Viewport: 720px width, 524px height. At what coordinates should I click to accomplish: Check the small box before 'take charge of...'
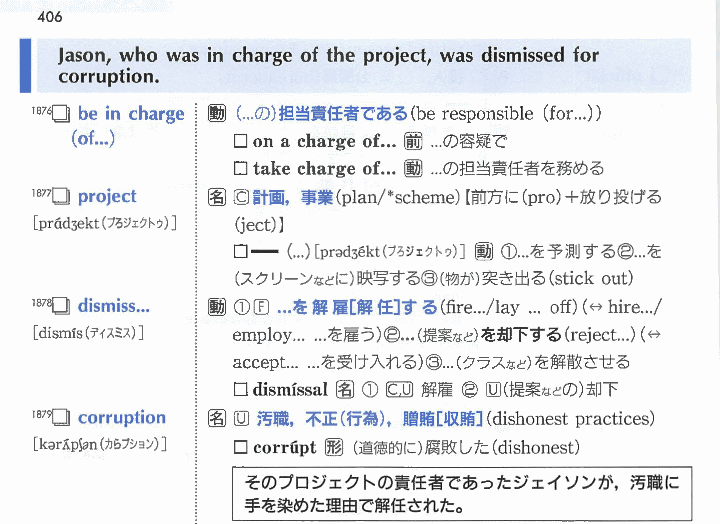click(x=240, y=169)
